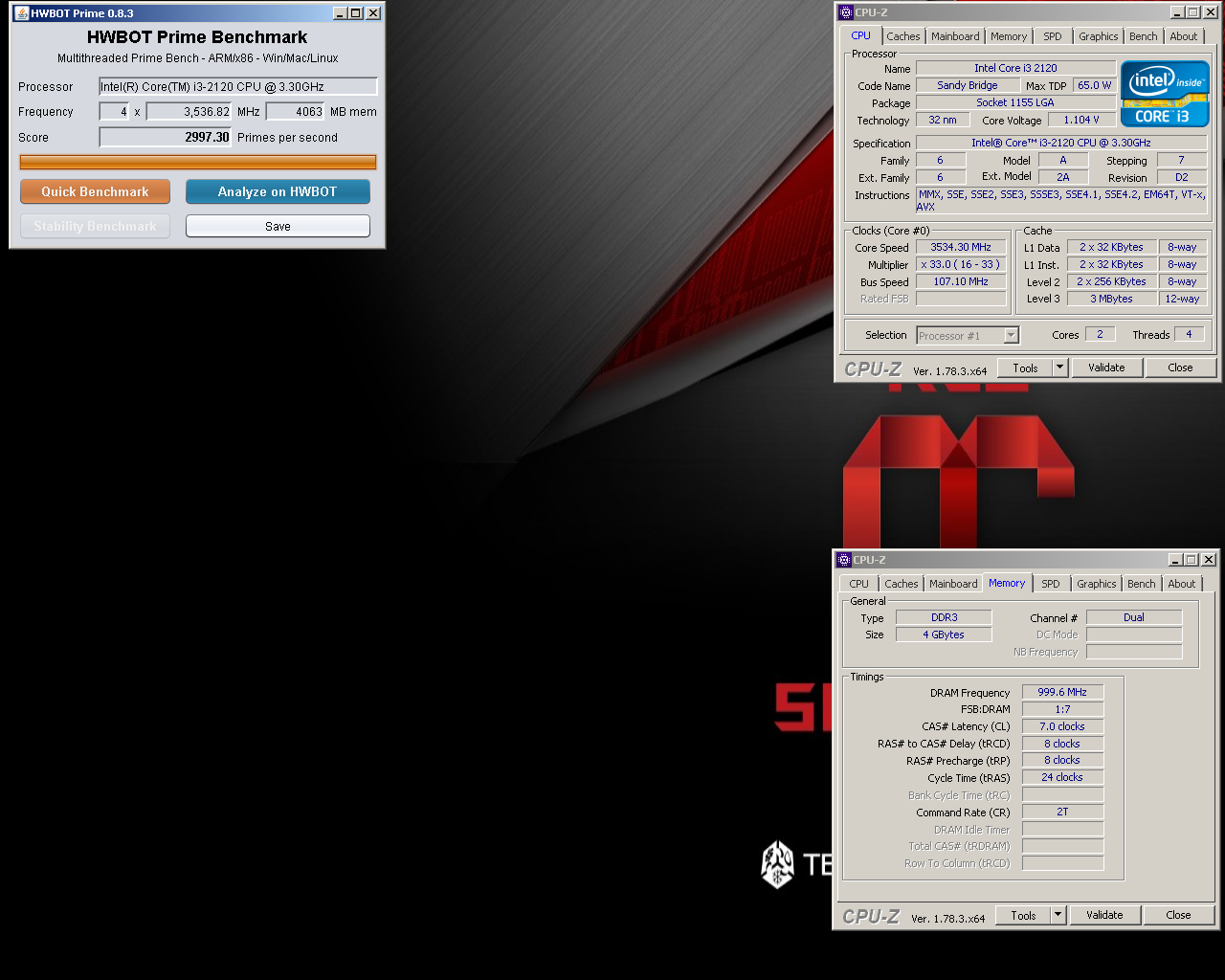Viewport: 1225px width, 980px height.
Task: Open Caches tab in upper CPU-Z window
Action: (x=902, y=36)
